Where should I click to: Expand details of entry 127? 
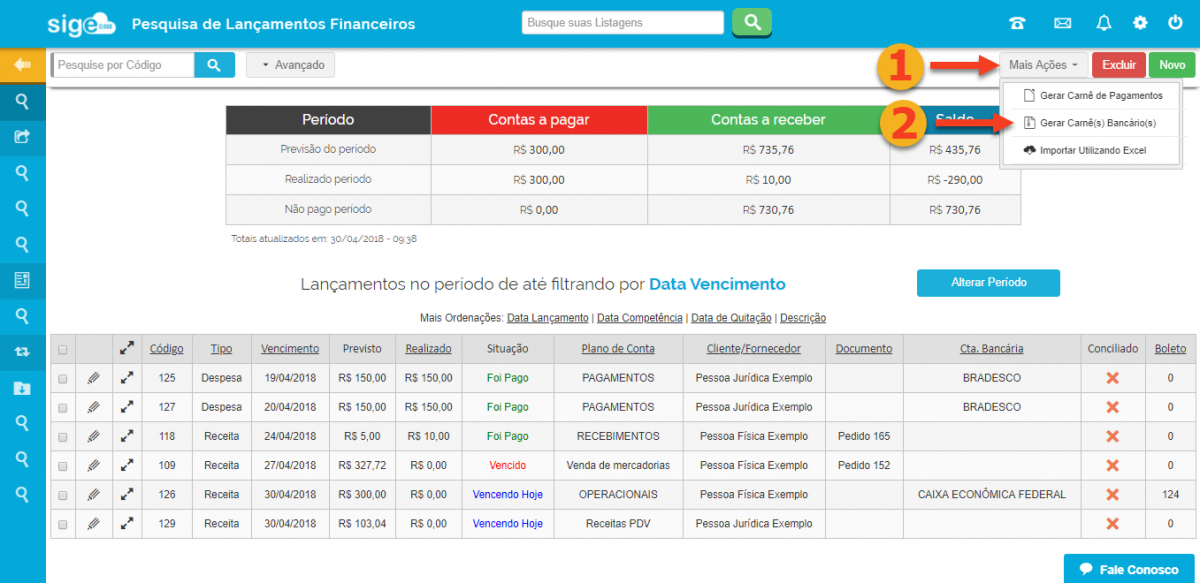click(127, 408)
